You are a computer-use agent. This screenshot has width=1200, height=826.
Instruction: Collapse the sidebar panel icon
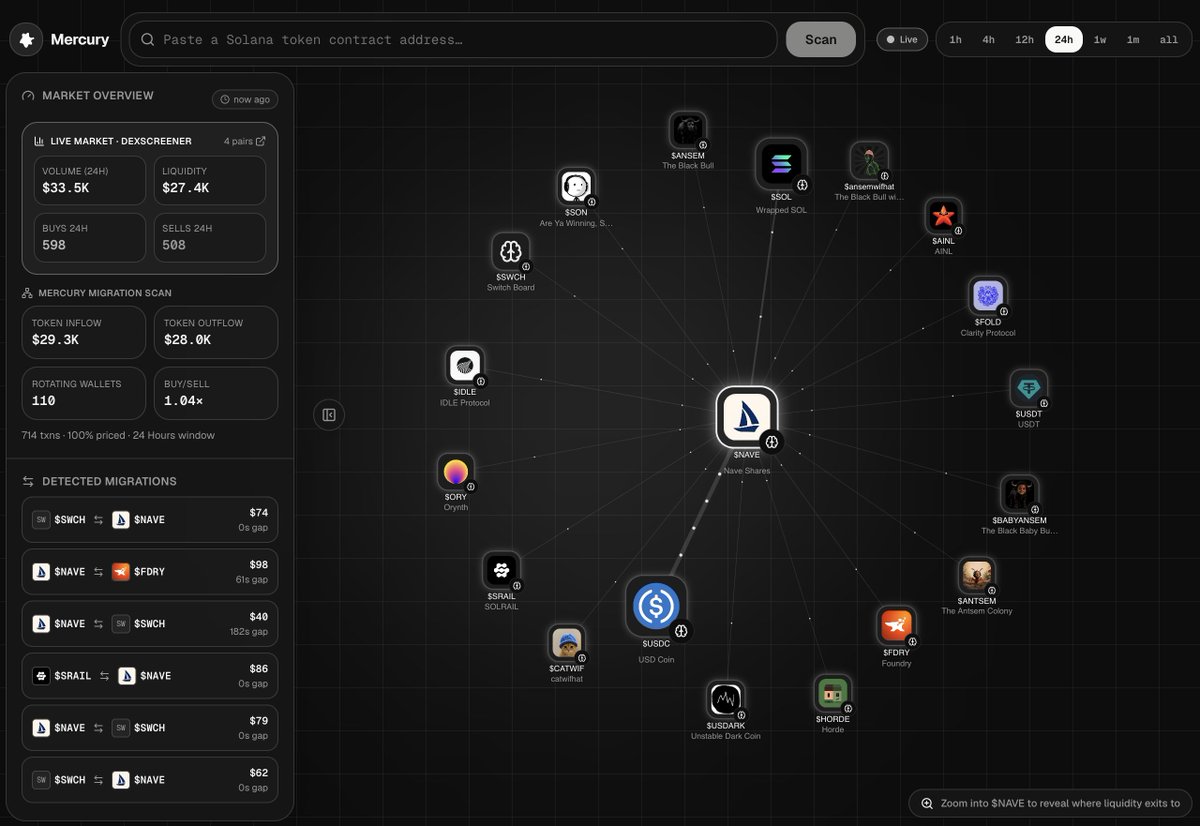coord(329,414)
